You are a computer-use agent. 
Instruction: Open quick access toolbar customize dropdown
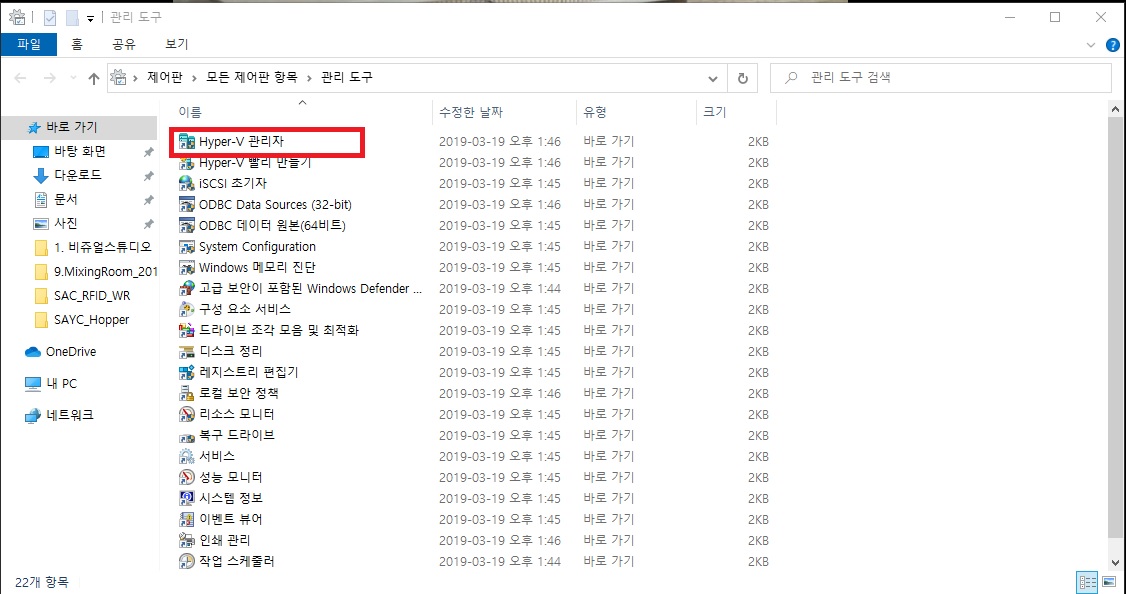[90, 18]
